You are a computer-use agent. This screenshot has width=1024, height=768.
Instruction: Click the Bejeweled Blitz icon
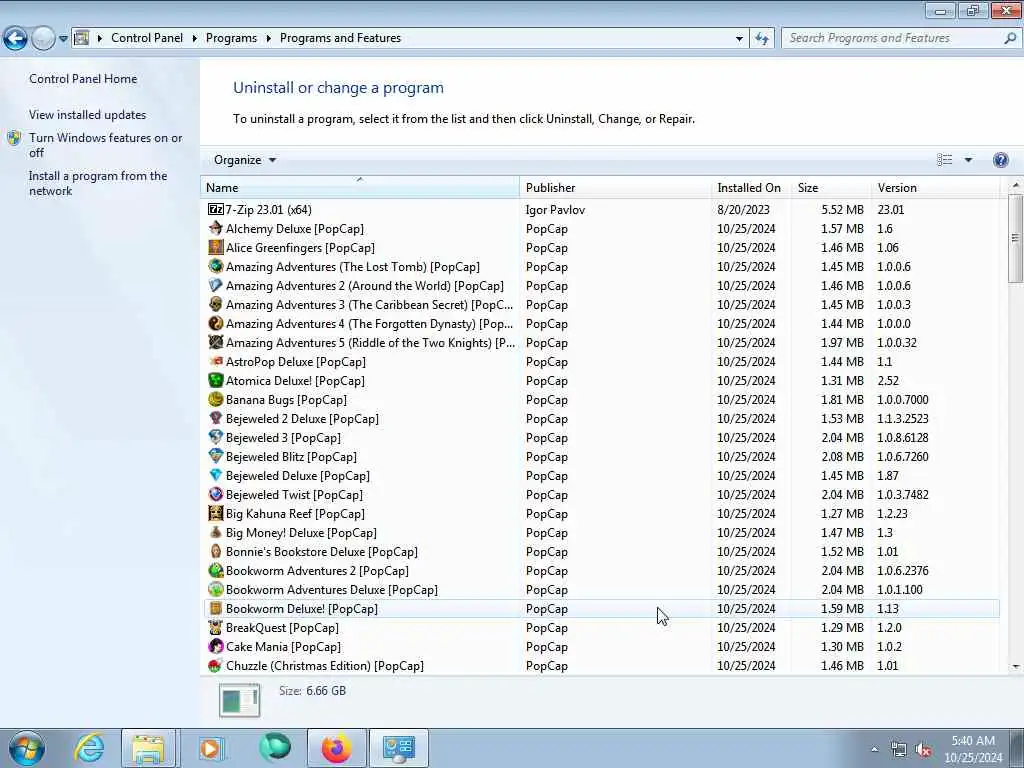(216, 456)
